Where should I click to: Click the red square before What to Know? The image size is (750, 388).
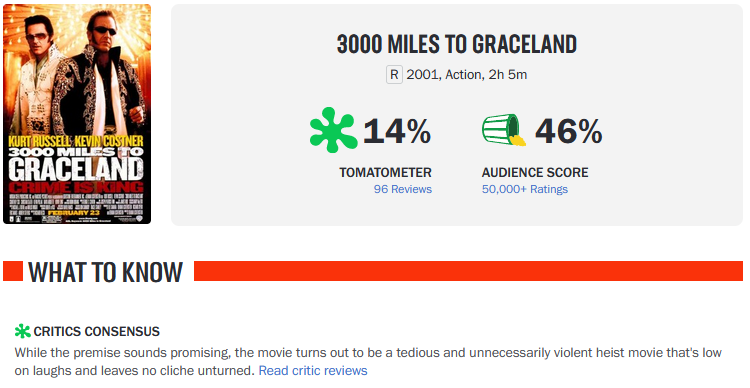[13, 271]
